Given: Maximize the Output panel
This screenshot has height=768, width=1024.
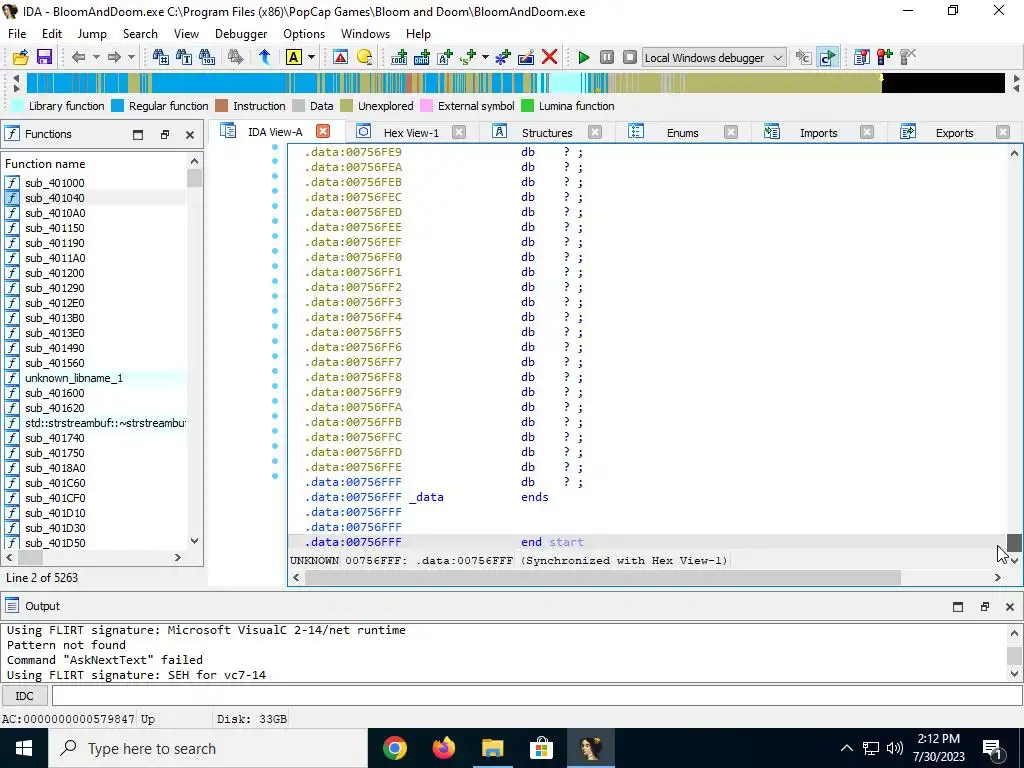Looking at the screenshot, I should [x=957, y=607].
